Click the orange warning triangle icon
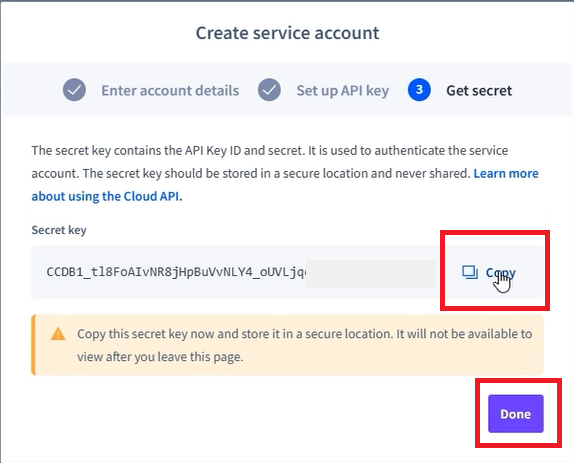 tap(58, 334)
